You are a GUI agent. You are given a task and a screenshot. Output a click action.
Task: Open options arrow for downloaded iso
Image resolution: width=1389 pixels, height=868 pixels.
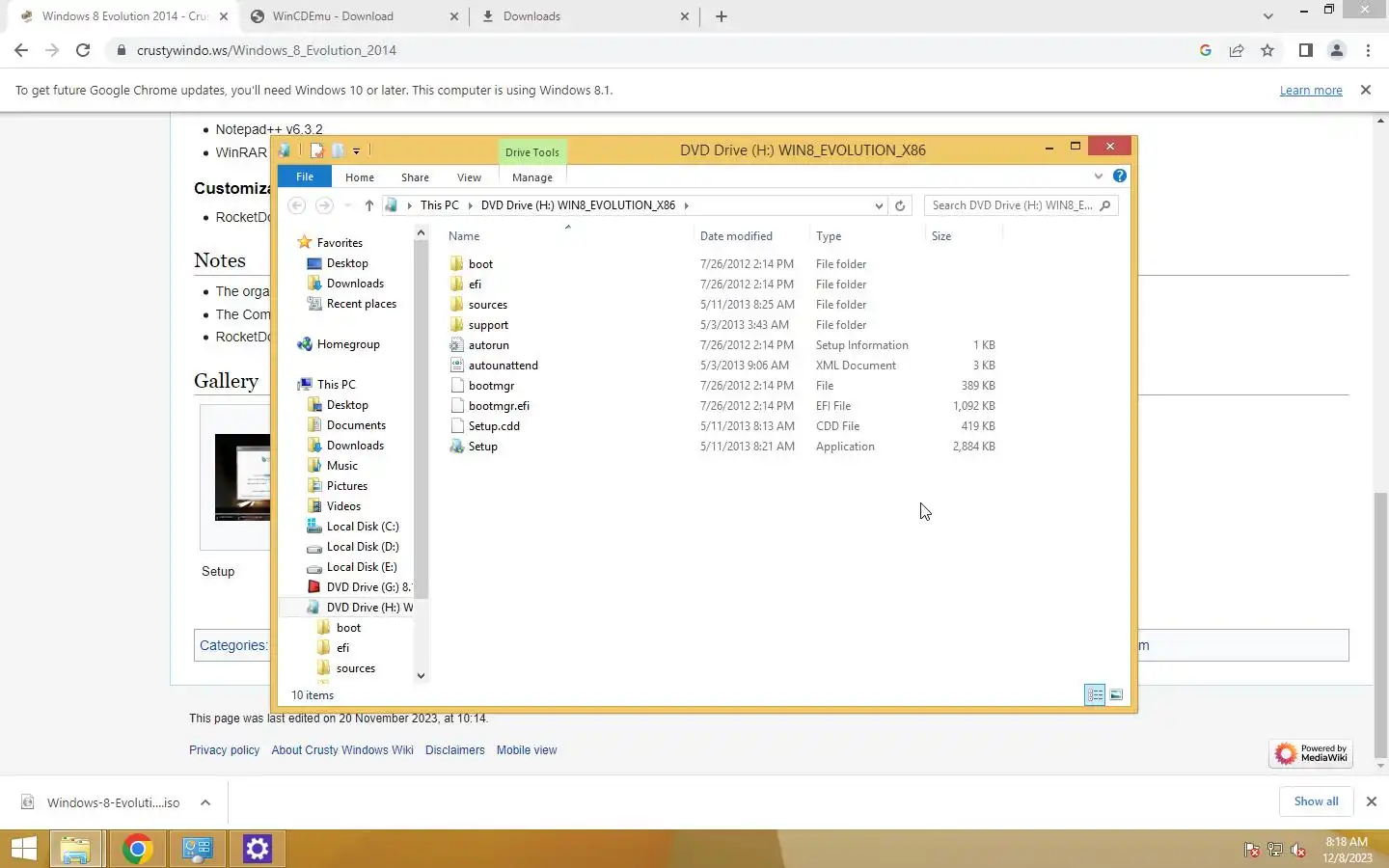(205, 802)
